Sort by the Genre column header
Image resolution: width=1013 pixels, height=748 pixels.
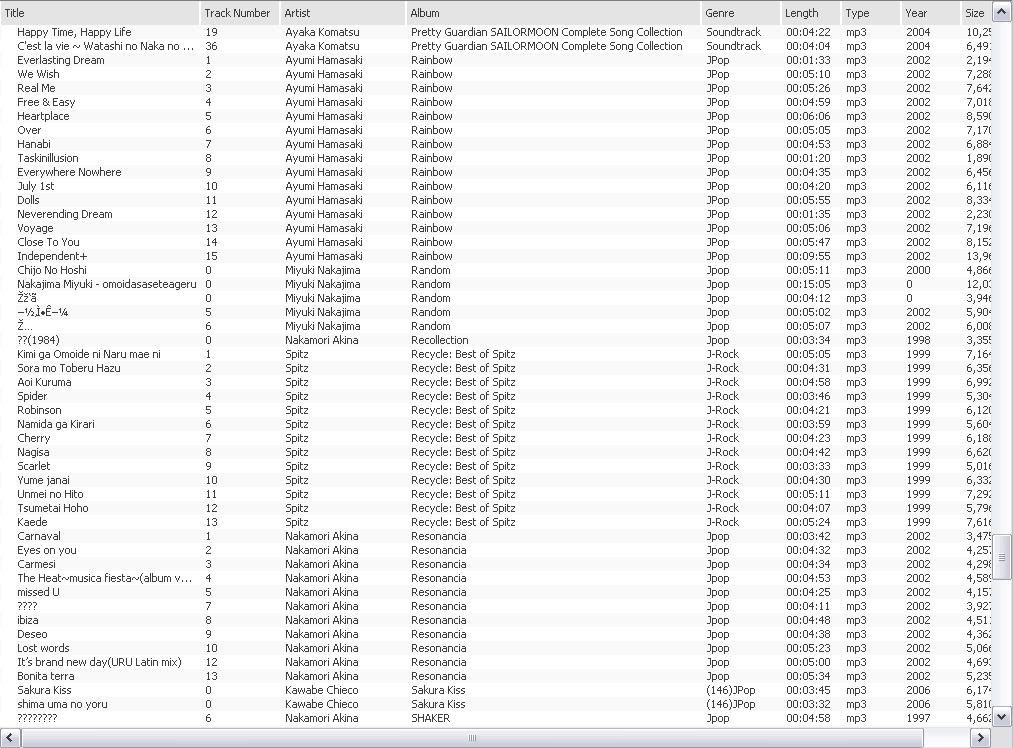[740, 13]
